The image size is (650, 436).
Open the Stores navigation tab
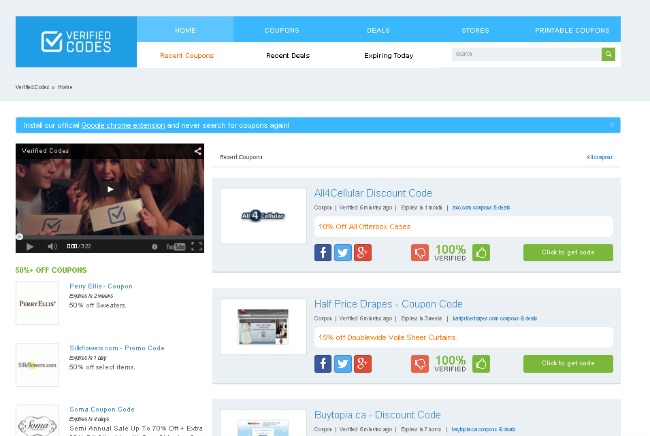pyautogui.click(x=475, y=30)
